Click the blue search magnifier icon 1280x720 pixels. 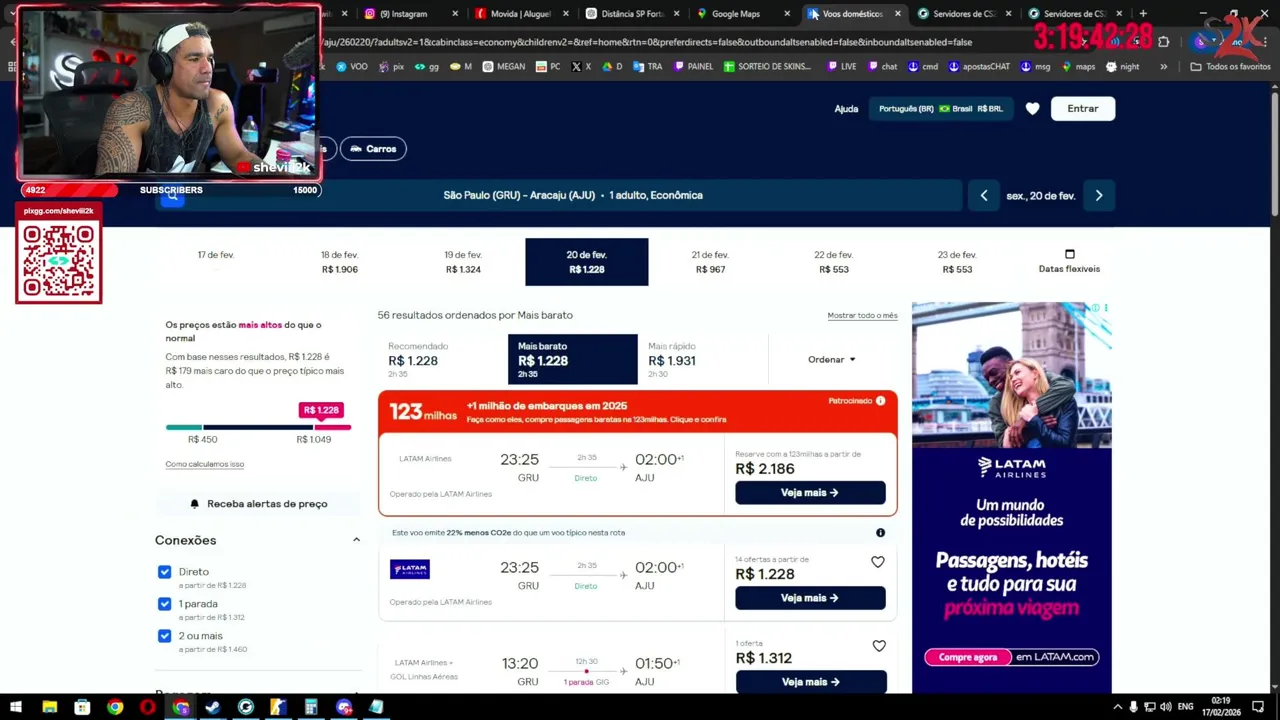tap(172, 196)
